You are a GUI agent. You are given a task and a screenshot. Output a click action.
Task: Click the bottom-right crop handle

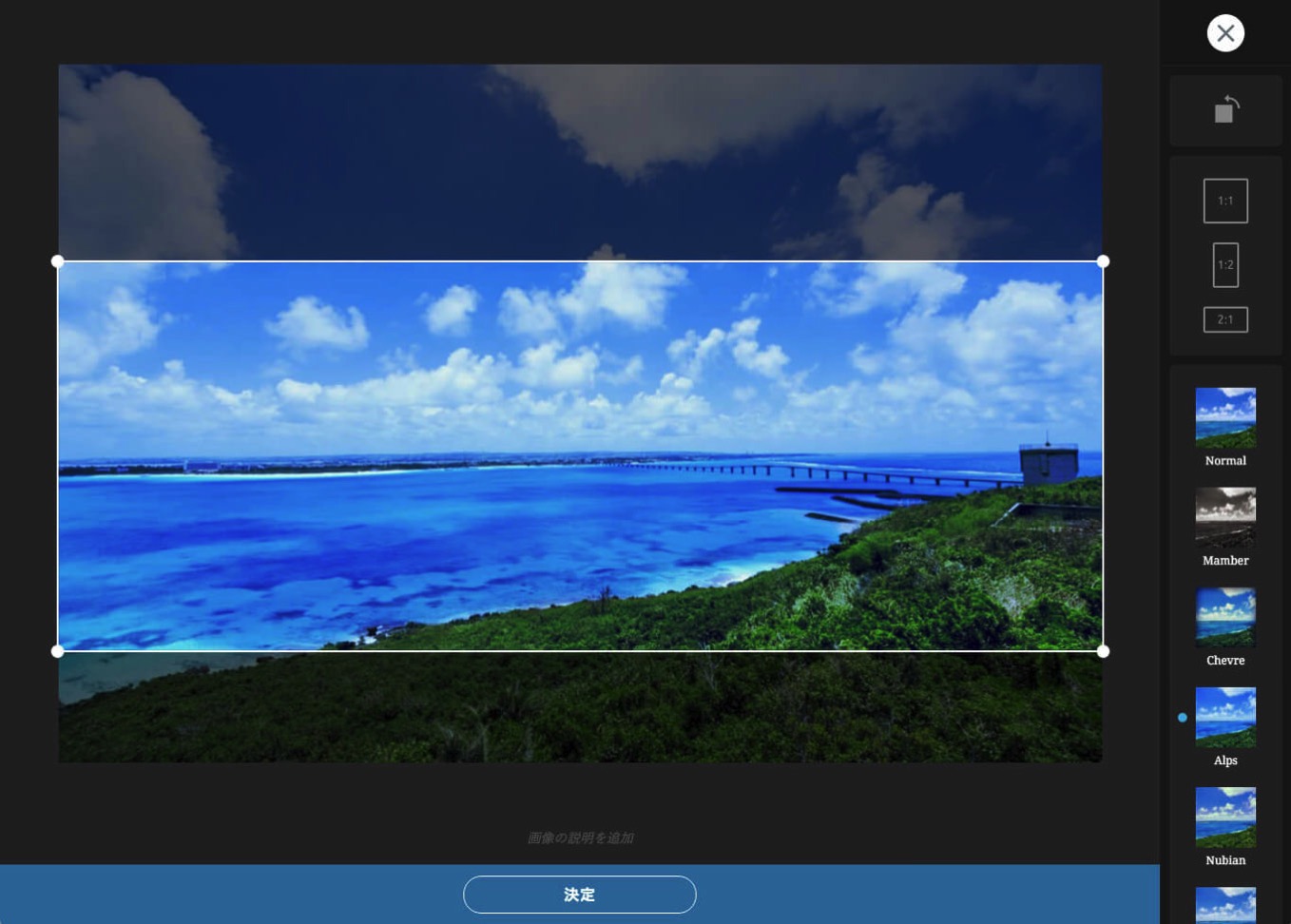tap(1103, 651)
